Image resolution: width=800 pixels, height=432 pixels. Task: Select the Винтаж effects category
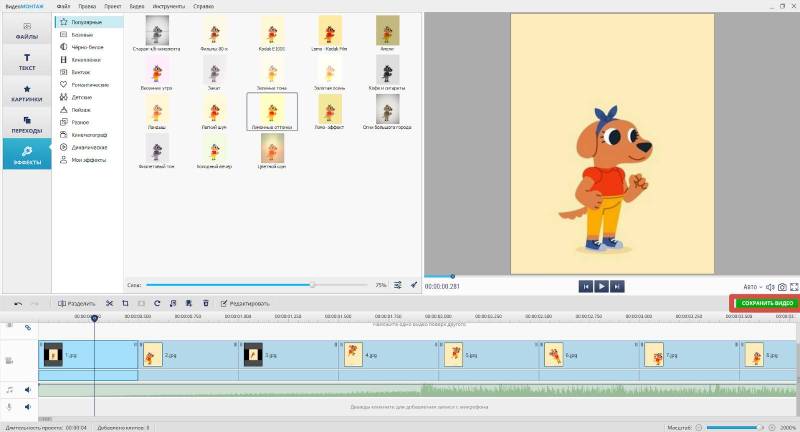tap(89, 72)
